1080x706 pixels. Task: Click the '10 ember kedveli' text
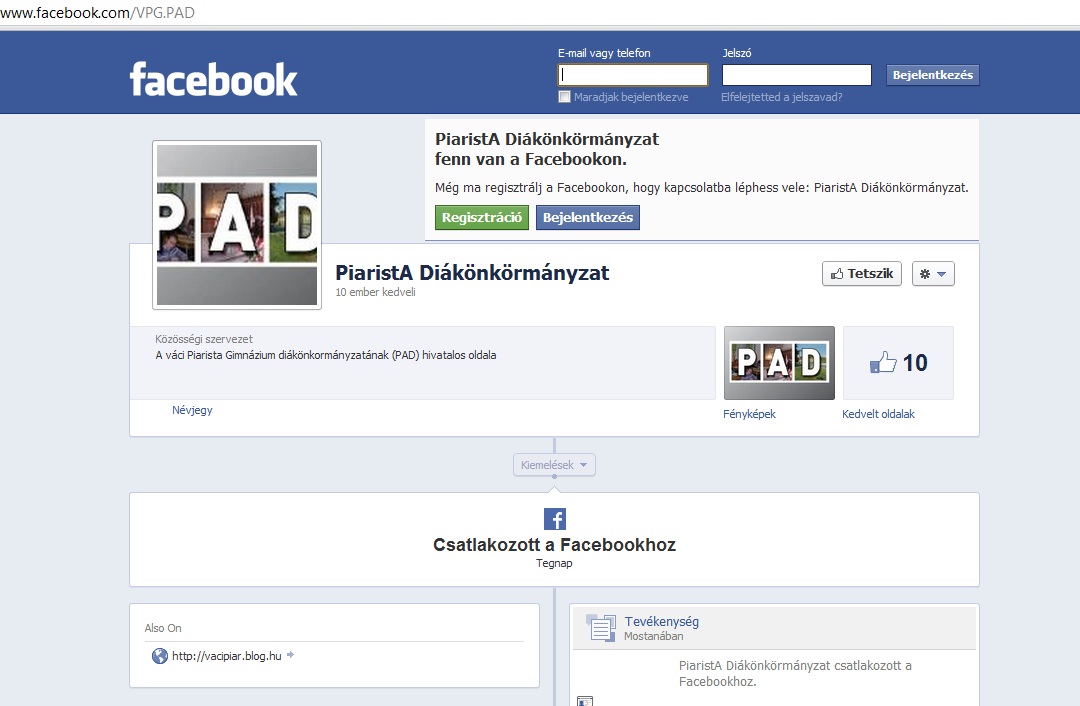(375, 292)
